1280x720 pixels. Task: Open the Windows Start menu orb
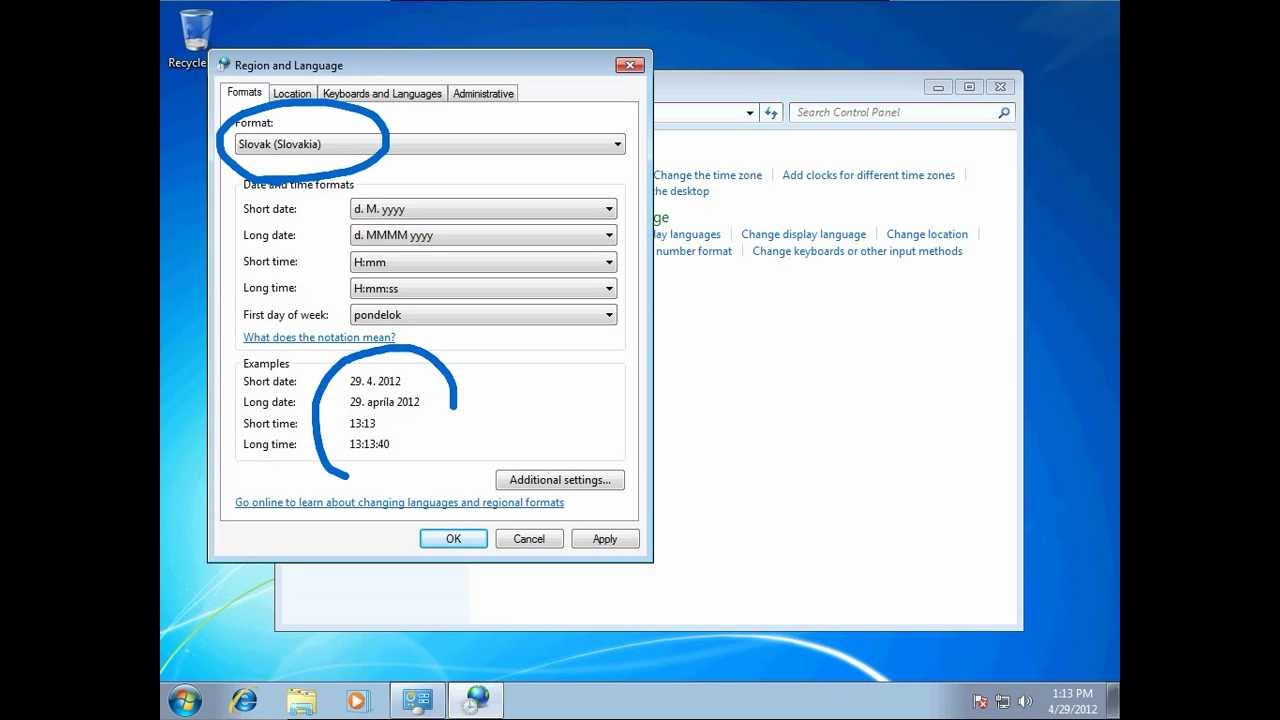[x=185, y=701]
